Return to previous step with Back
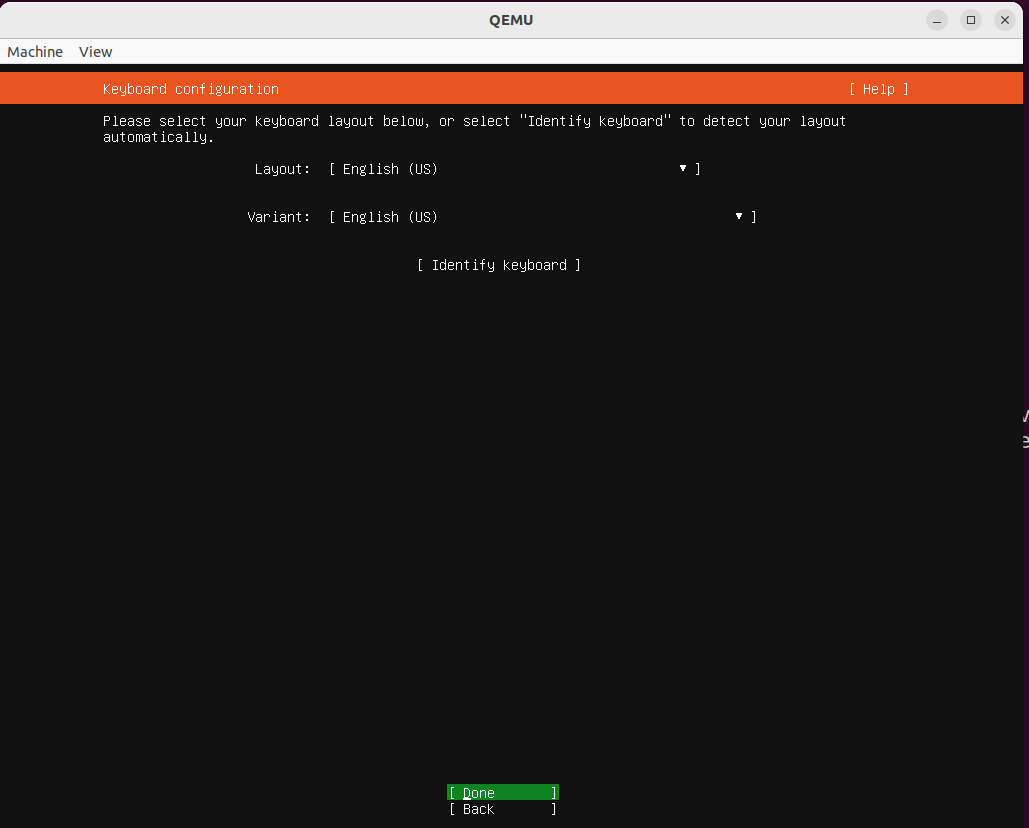The image size is (1029, 828). 502,809
